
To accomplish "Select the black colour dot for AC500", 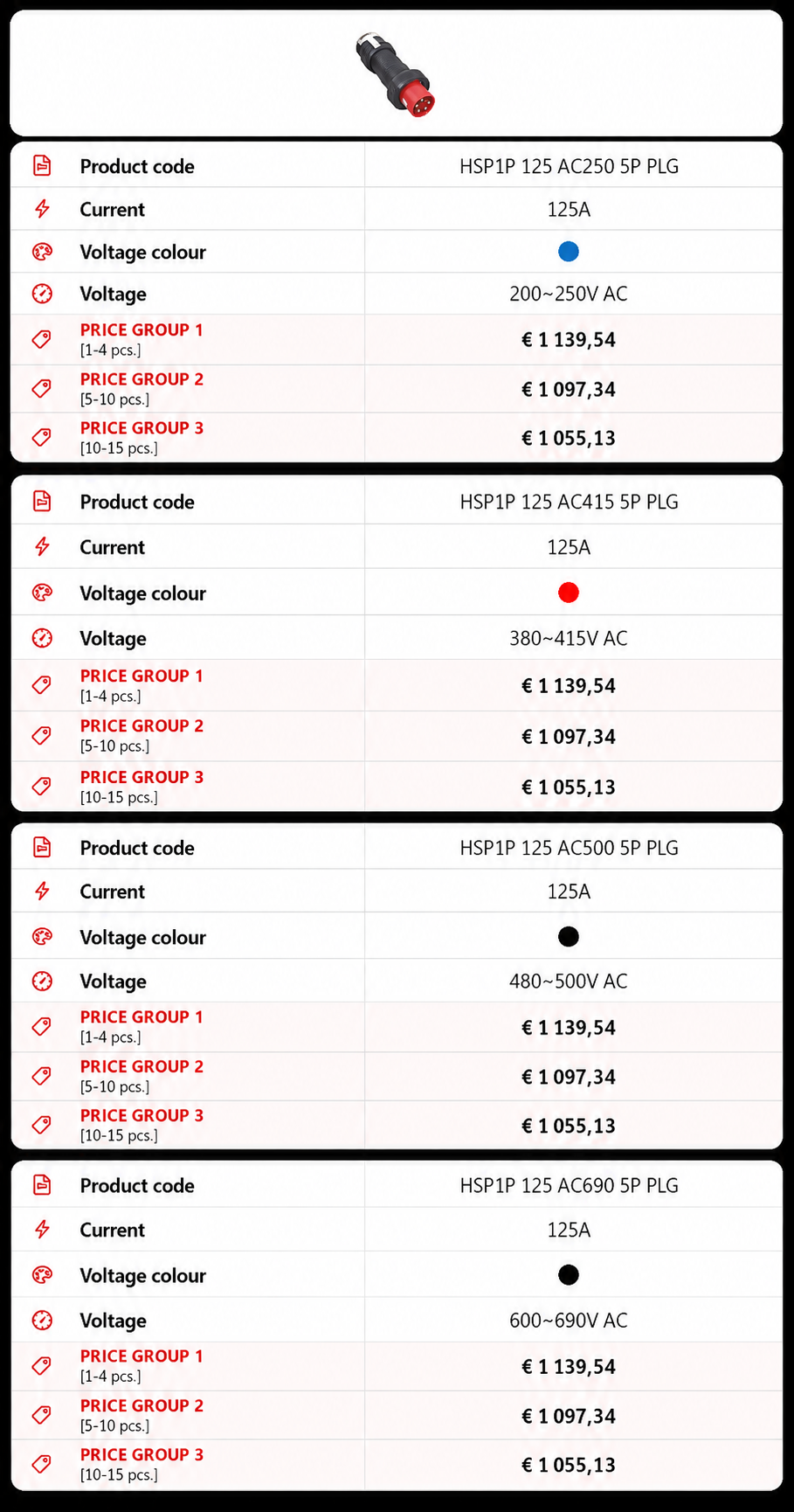I will coord(568,937).
